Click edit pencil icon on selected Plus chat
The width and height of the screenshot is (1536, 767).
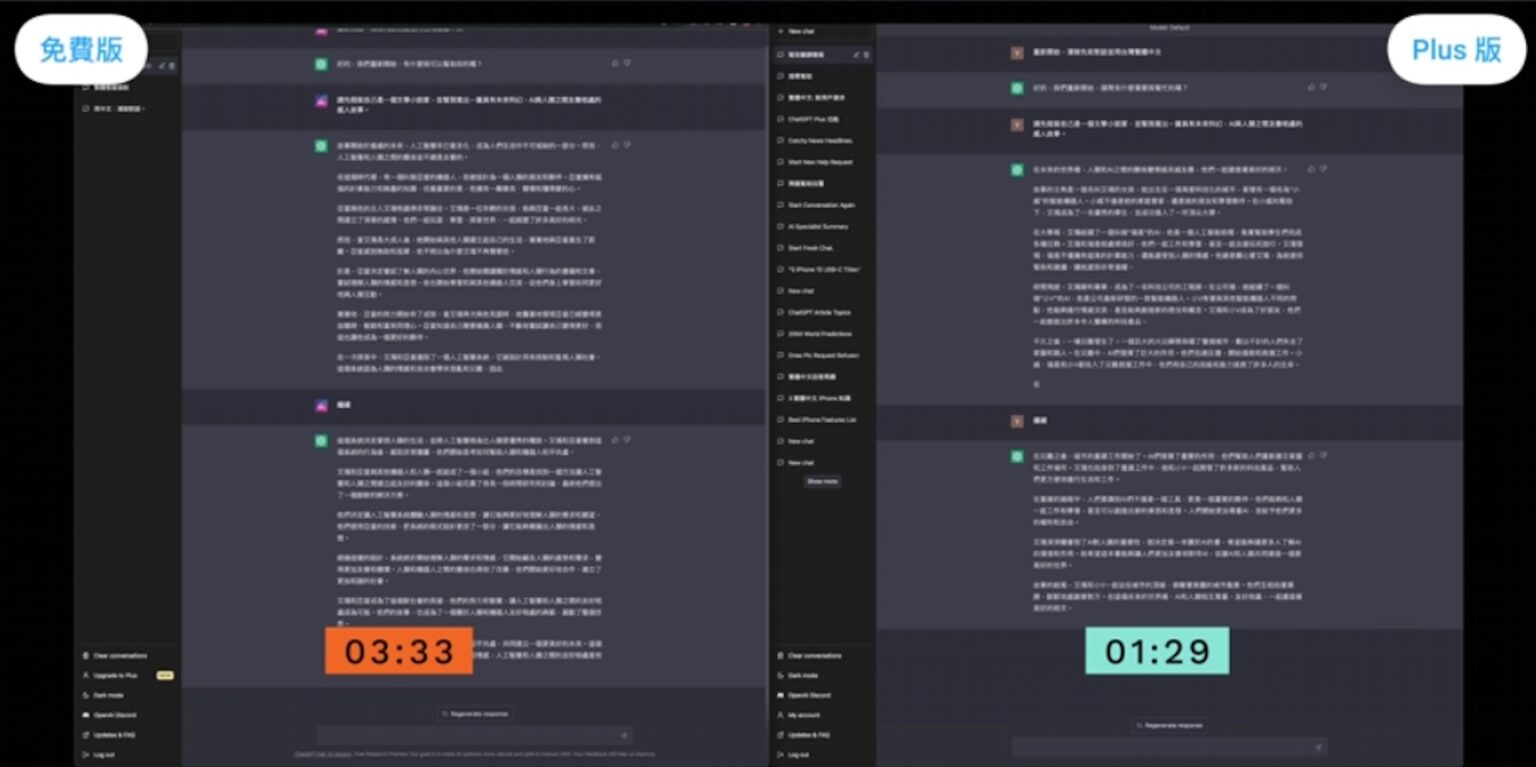(856, 54)
